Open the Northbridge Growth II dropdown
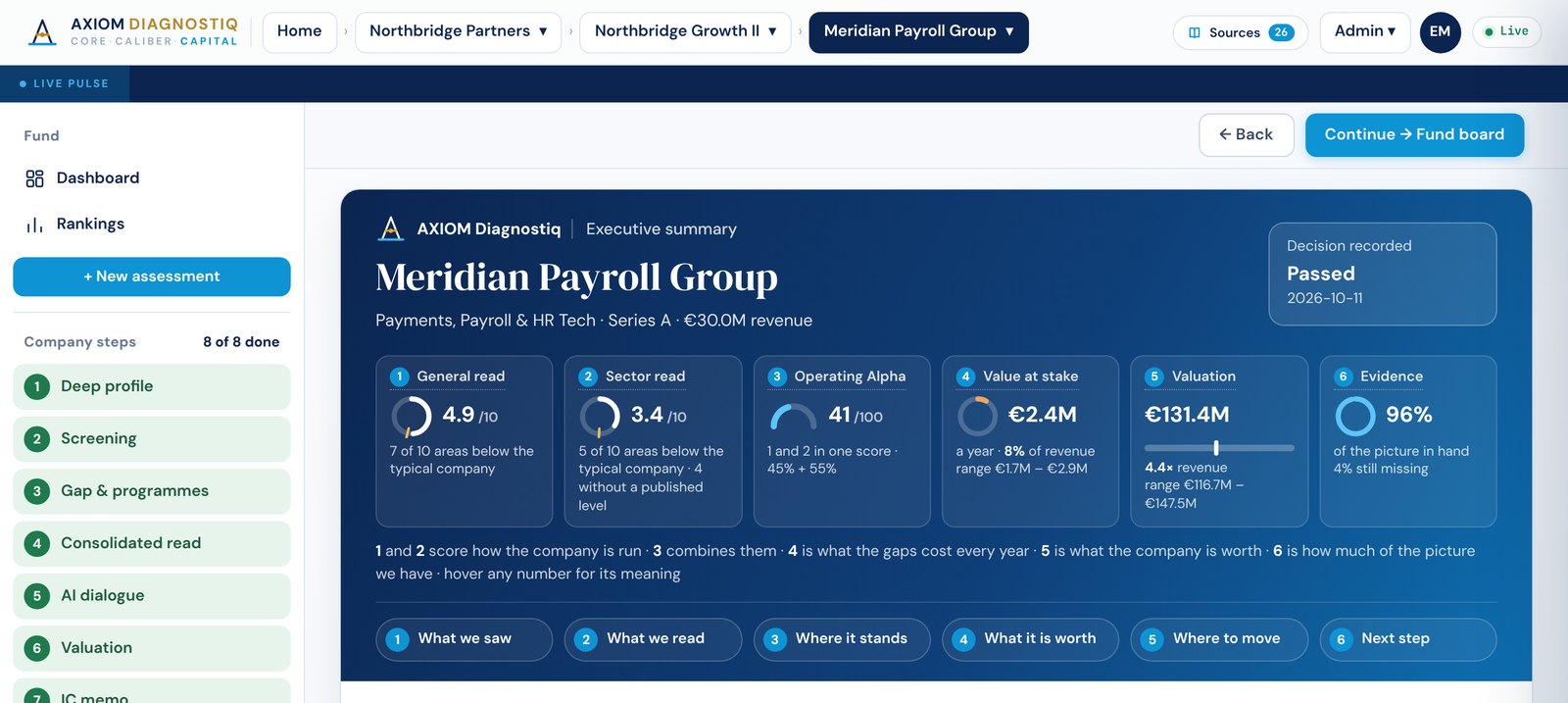The width and height of the screenshot is (1568, 703). [685, 31]
